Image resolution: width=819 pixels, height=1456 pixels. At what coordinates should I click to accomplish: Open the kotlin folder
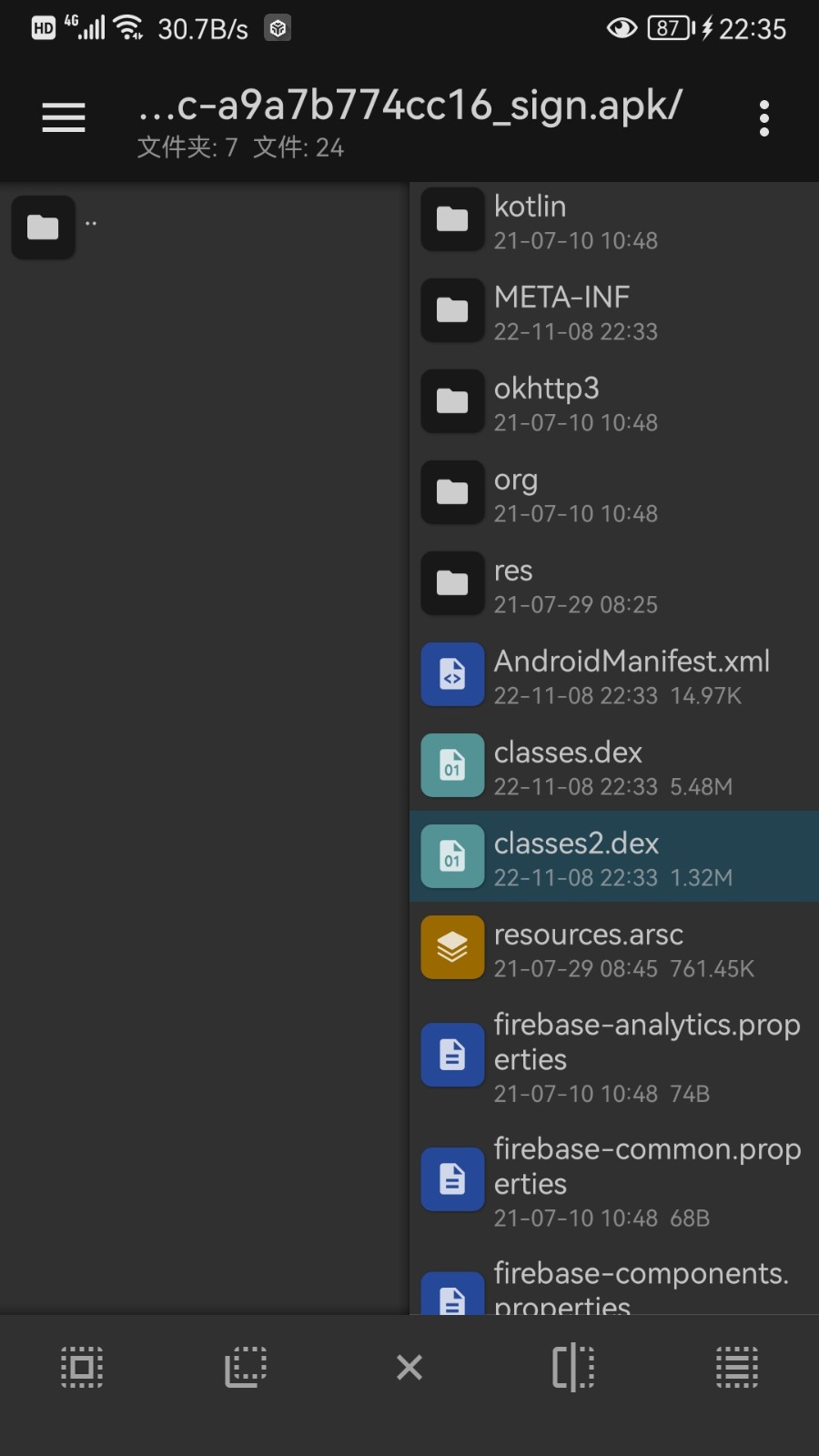pyautogui.click(x=613, y=221)
